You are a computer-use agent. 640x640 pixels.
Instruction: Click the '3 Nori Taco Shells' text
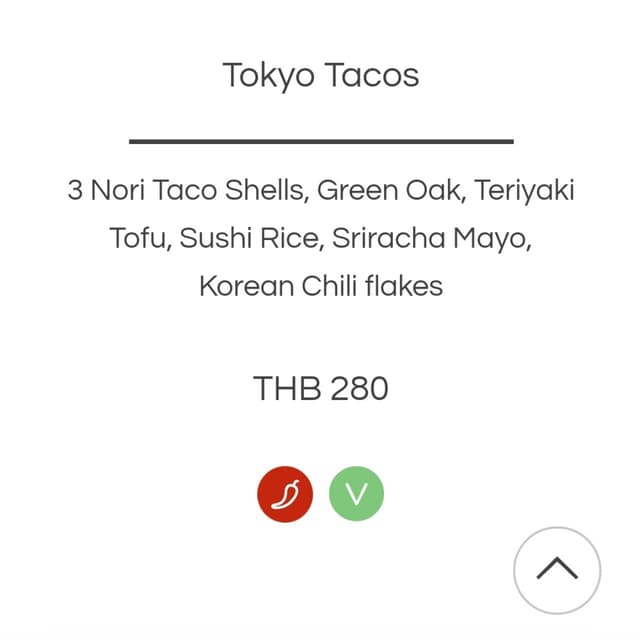[x=188, y=191]
